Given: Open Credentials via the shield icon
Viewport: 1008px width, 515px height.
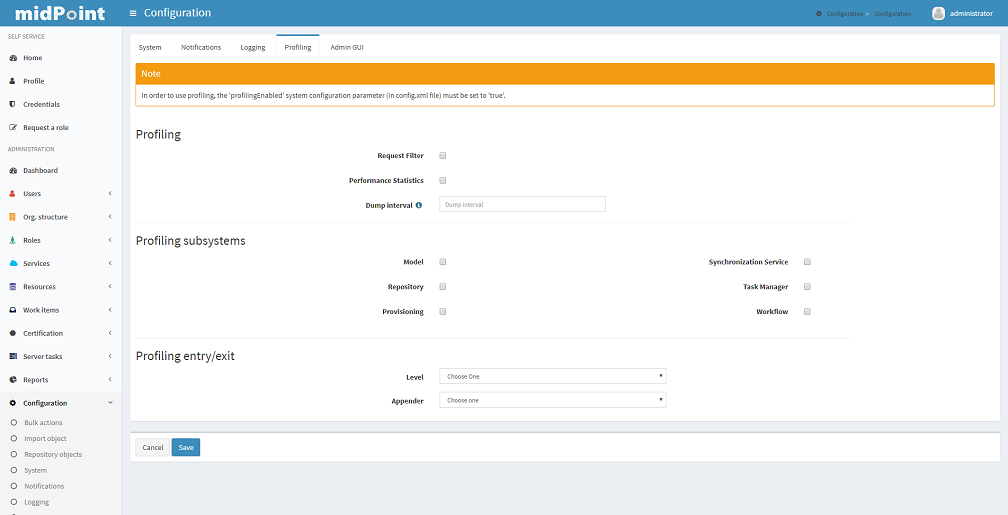Looking at the screenshot, I should tap(13, 104).
